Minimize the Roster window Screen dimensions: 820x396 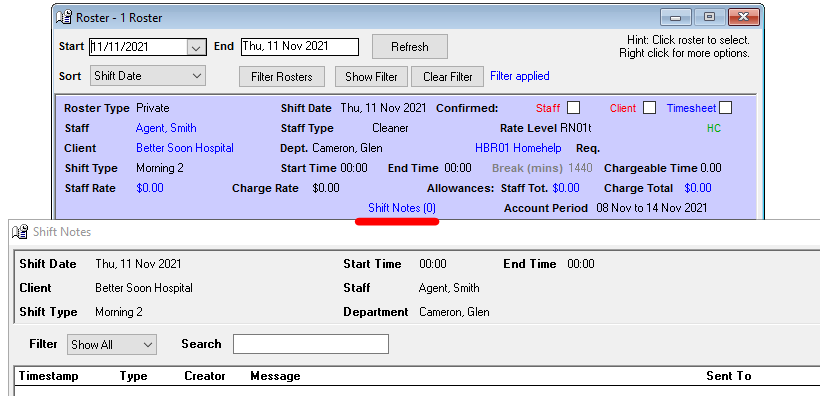(676, 17)
